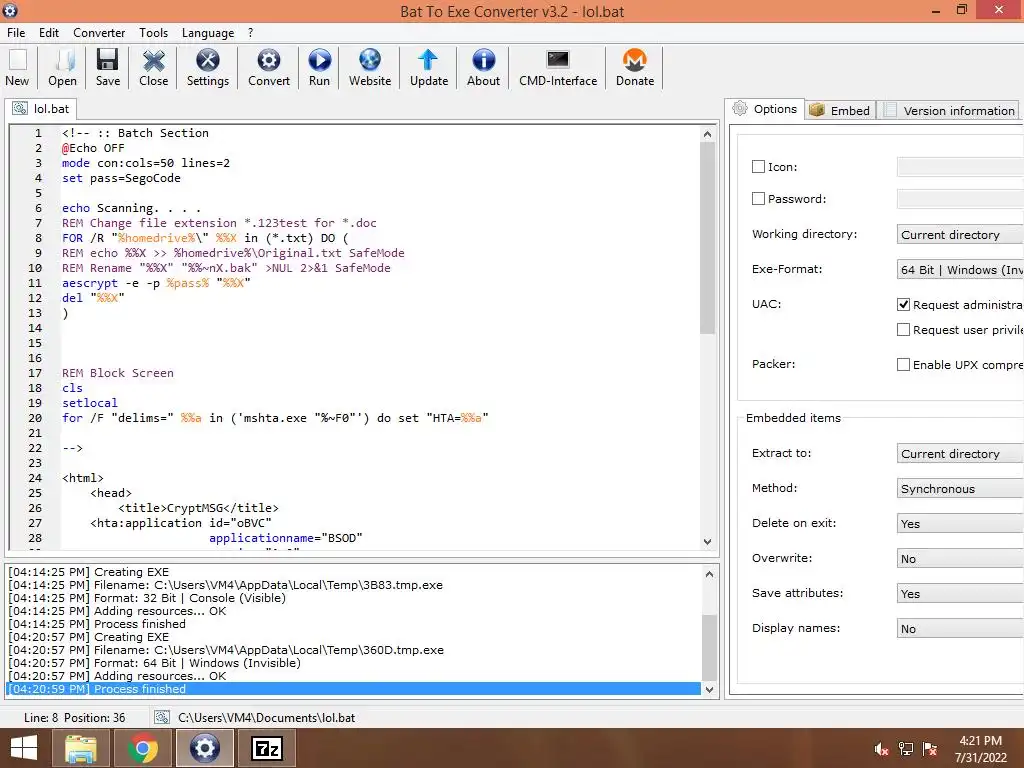Switch to the Embed tab
The width and height of the screenshot is (1024, 768).
[840, 110]
